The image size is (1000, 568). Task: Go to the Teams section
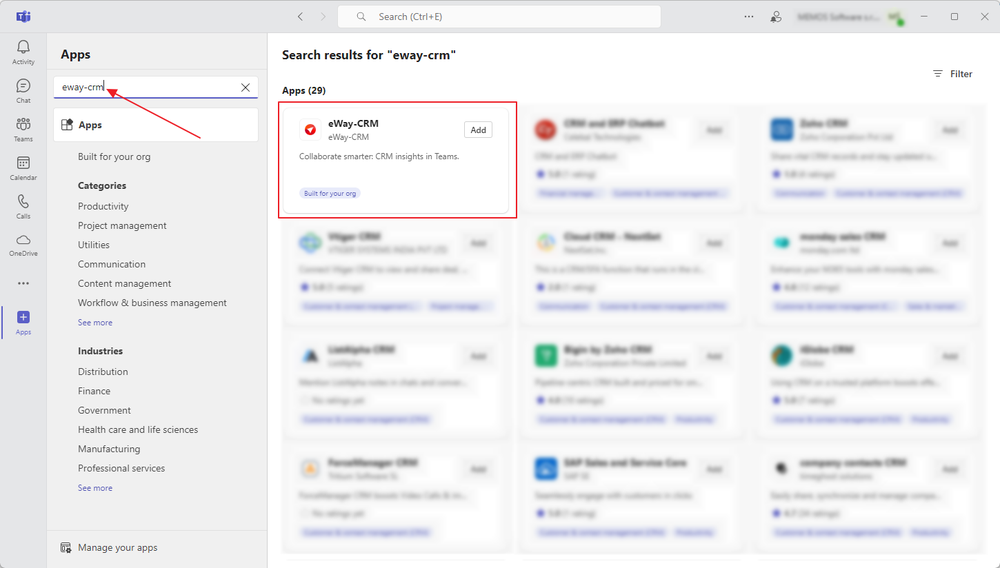tap(23, 129)
